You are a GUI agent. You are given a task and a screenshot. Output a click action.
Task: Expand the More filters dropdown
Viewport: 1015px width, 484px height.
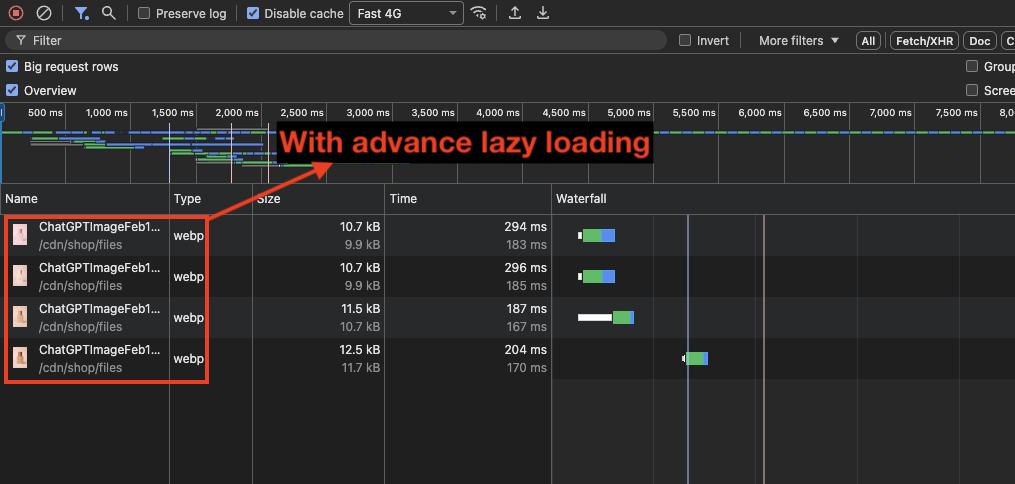coord(799,41)
